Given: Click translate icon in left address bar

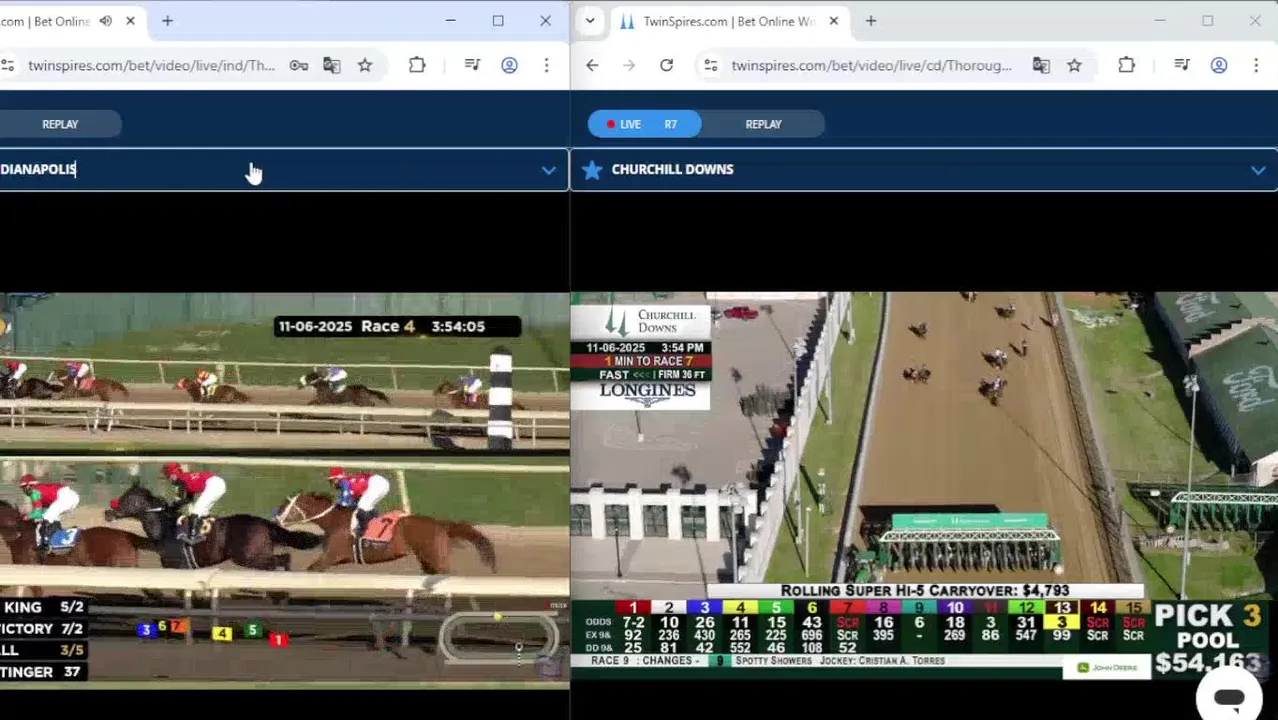Looking at the screenshot, I should (332, 66).
